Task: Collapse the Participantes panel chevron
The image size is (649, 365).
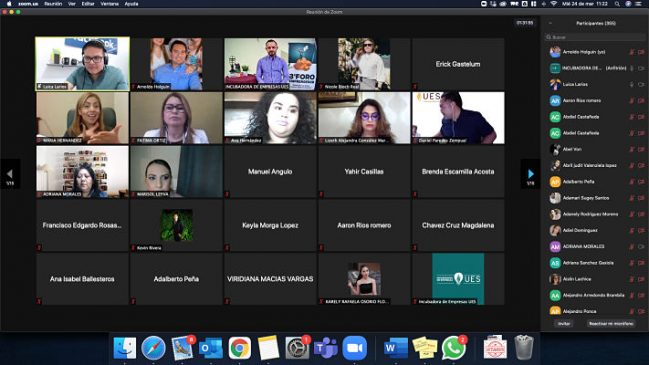Action: click(550, 24)
